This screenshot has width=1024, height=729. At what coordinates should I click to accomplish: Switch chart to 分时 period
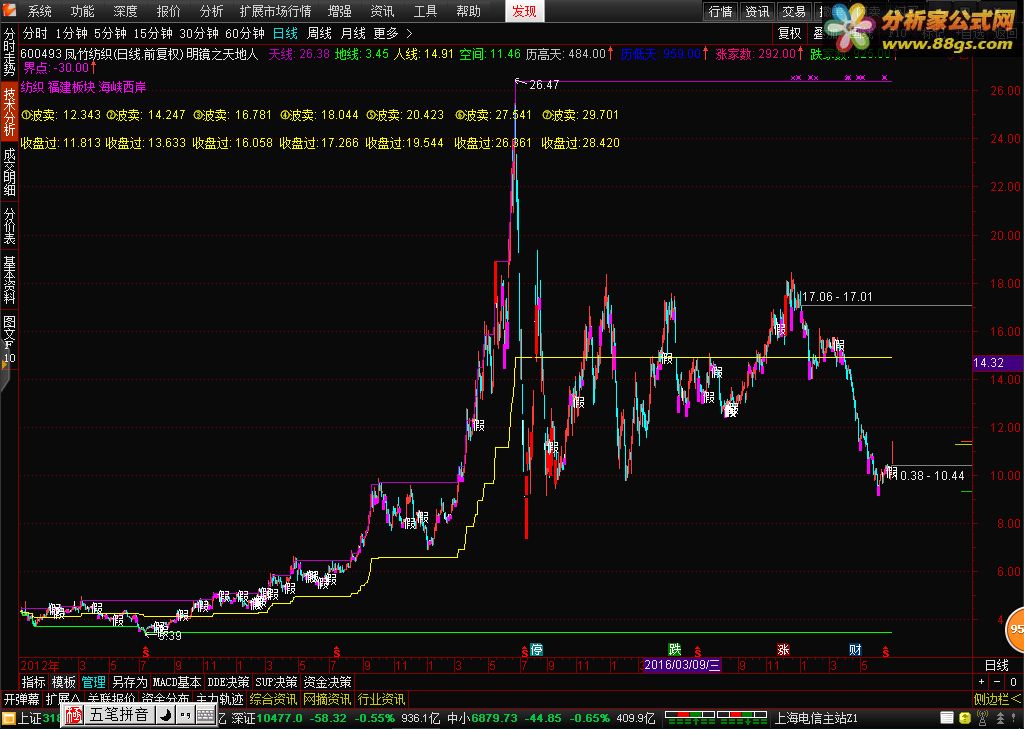click(x=35, y=33)
